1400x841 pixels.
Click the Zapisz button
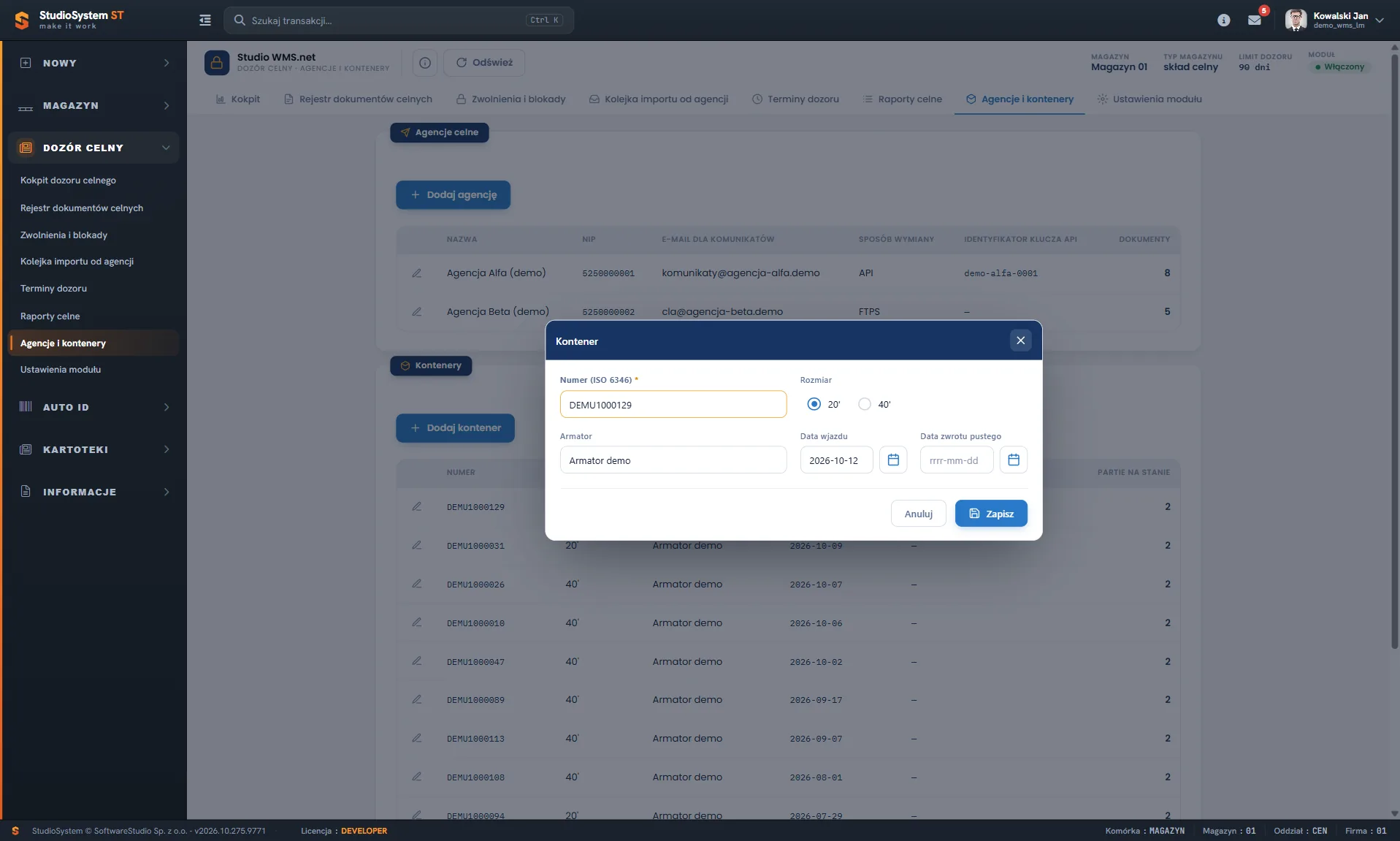[991, 514]
